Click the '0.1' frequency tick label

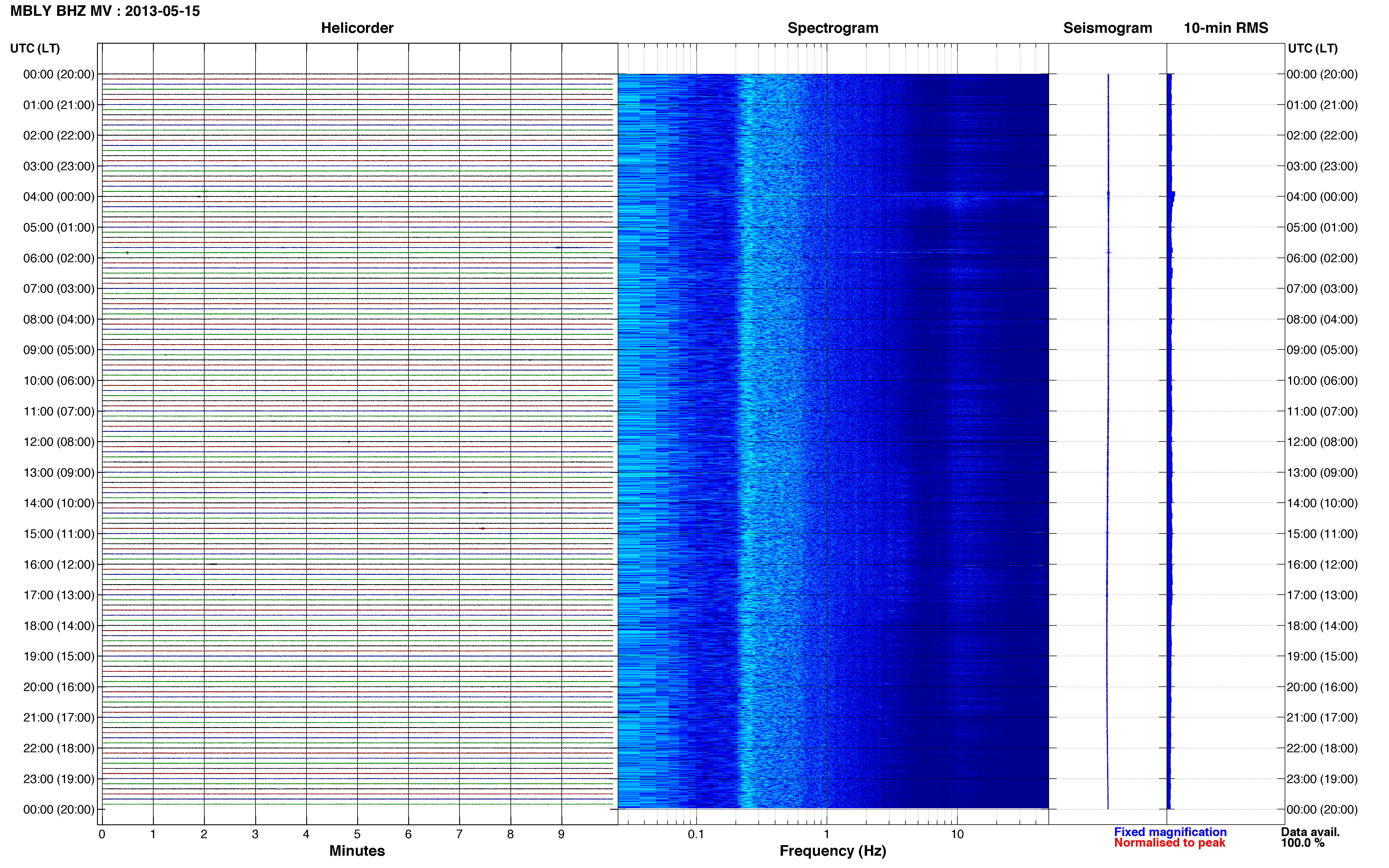(696, 834)
